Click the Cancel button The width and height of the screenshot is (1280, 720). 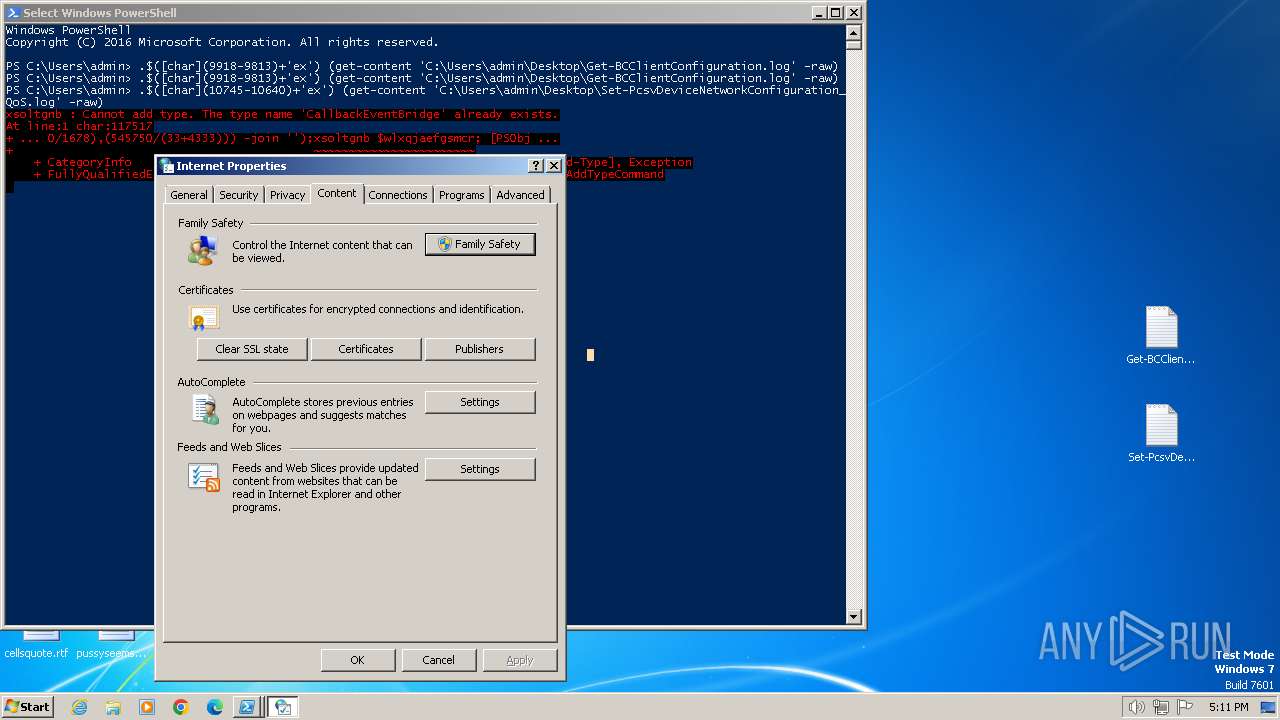click(x=439, y=660)
